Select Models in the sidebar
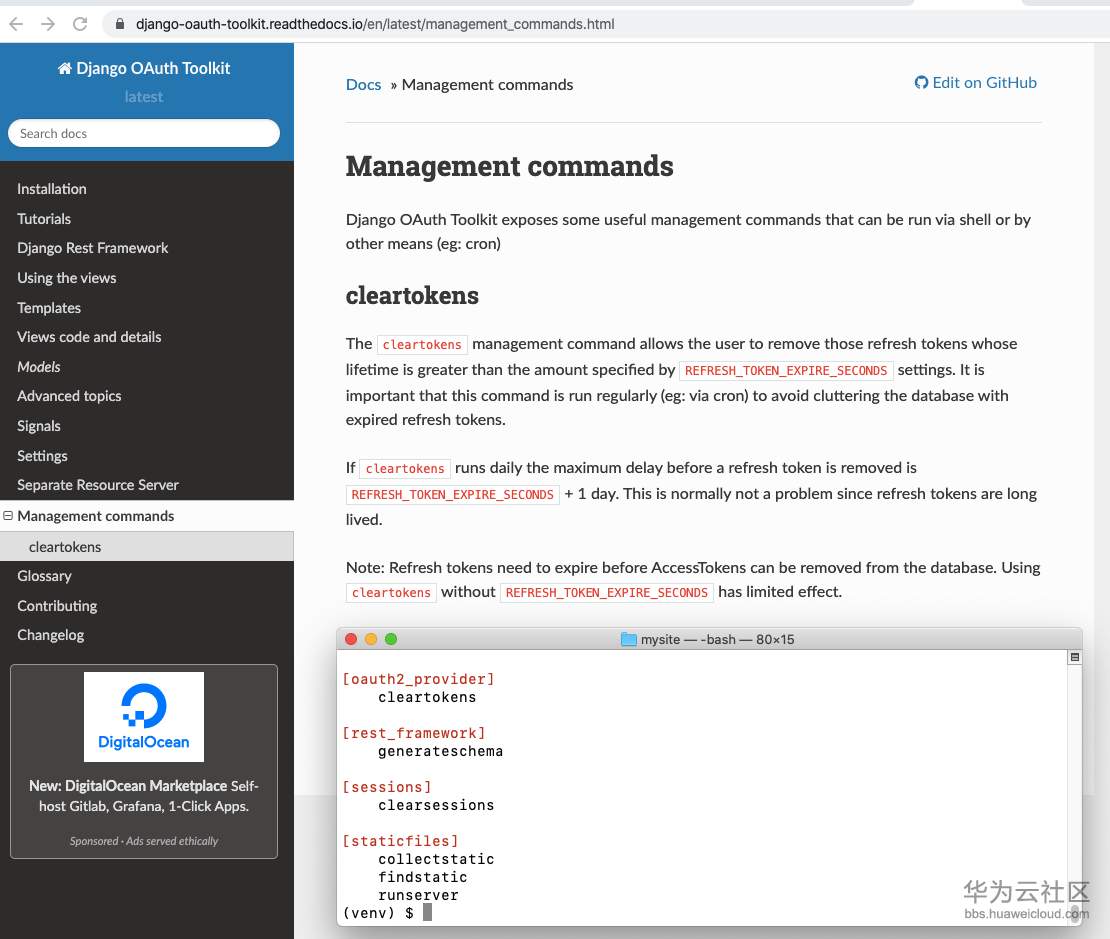Image resolution: width=1110 pixels, height=939 pixels. coord(39,367)
